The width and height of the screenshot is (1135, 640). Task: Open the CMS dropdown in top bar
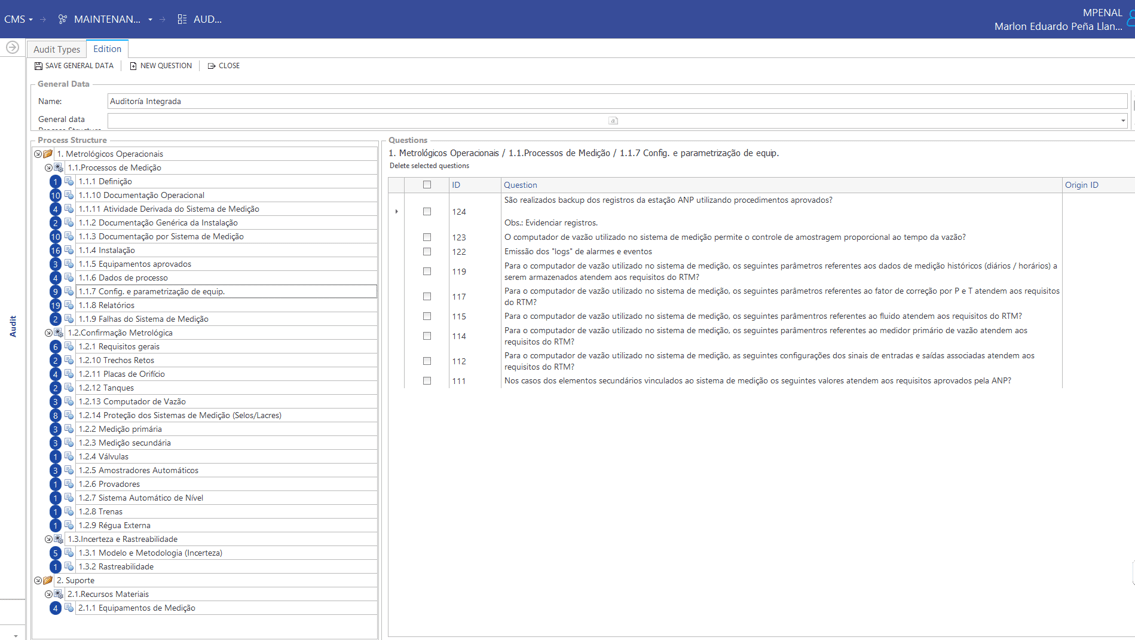(x=18, y=19)
